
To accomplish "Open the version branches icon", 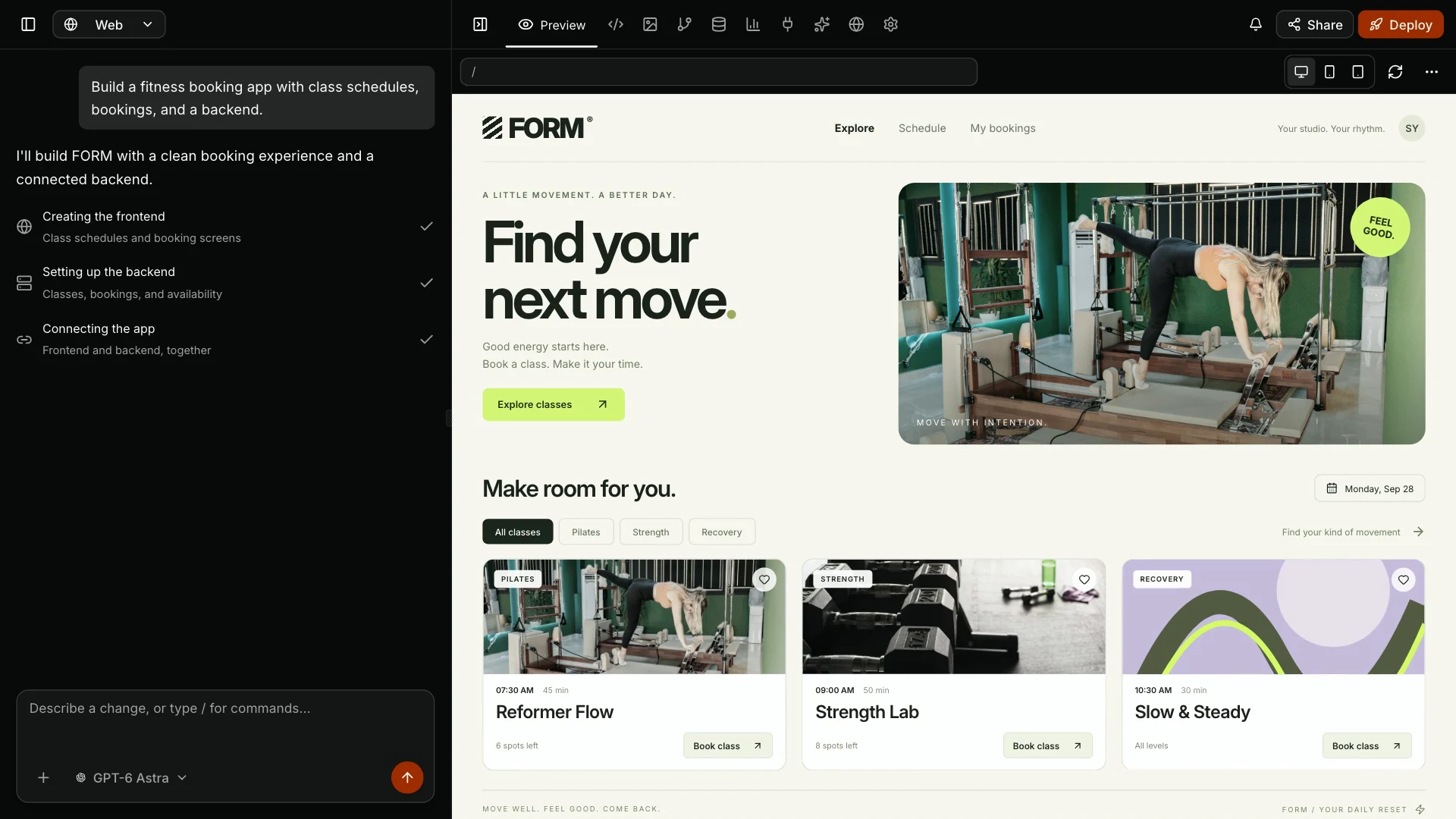I will (684, 24).
